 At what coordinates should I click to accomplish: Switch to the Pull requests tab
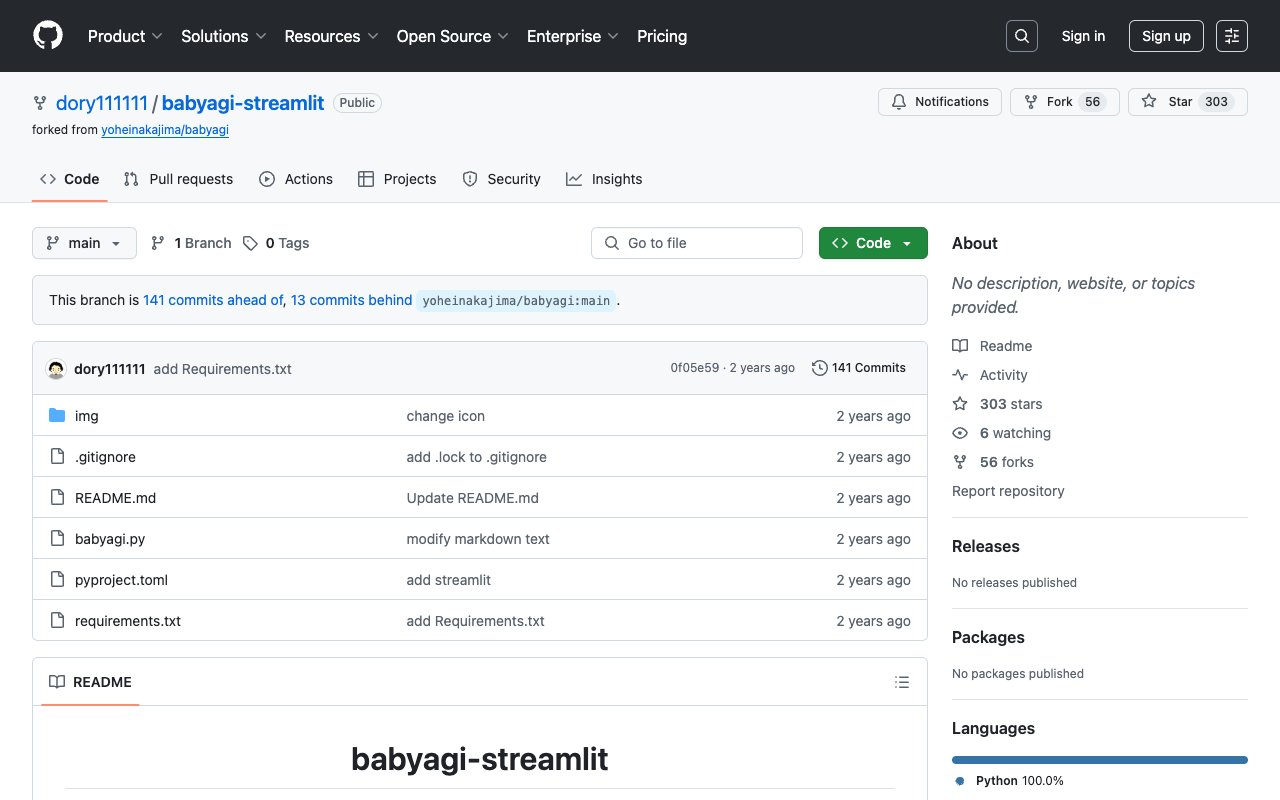coord(178,179)
